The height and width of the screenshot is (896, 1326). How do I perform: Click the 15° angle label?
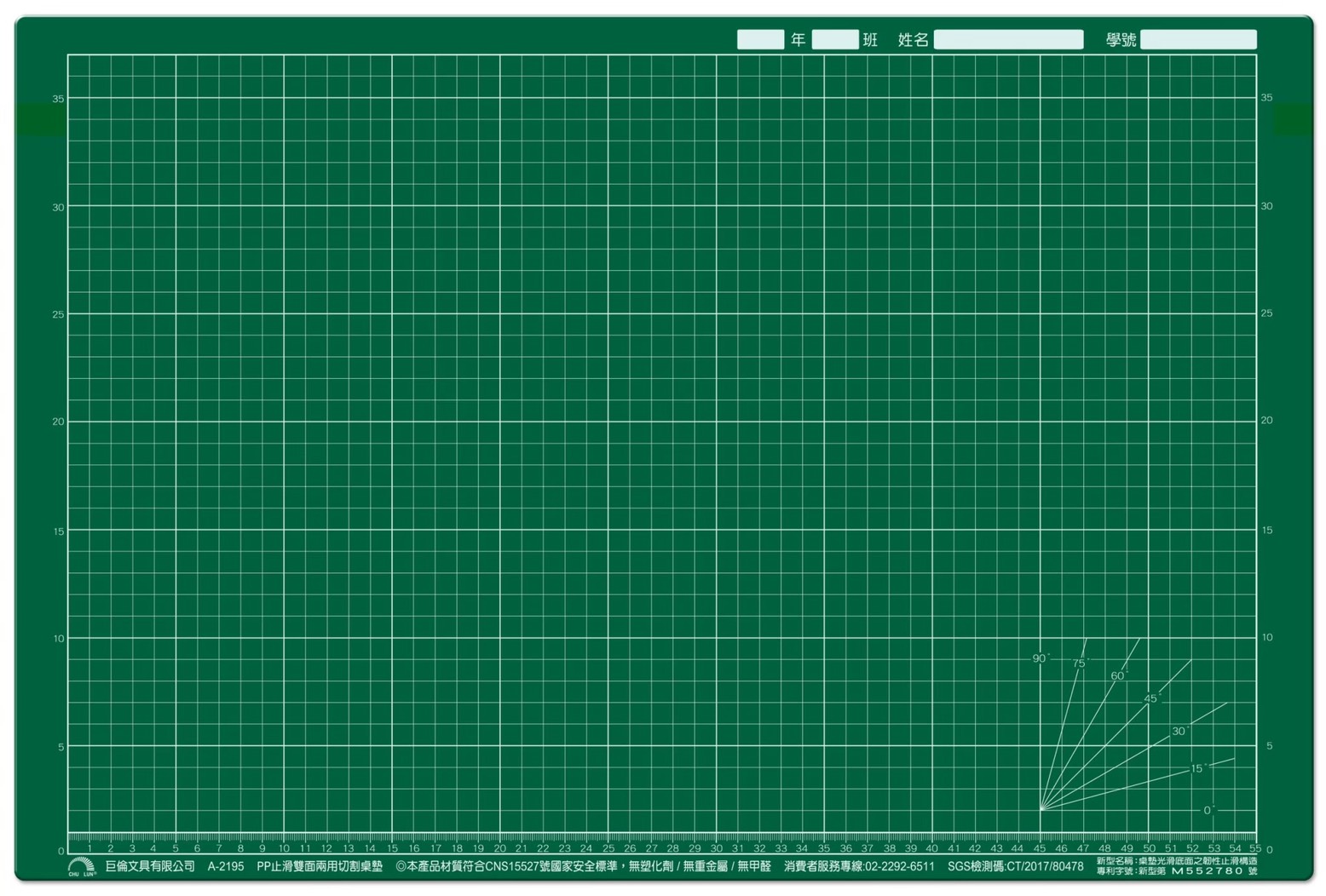pos(1198,768)
